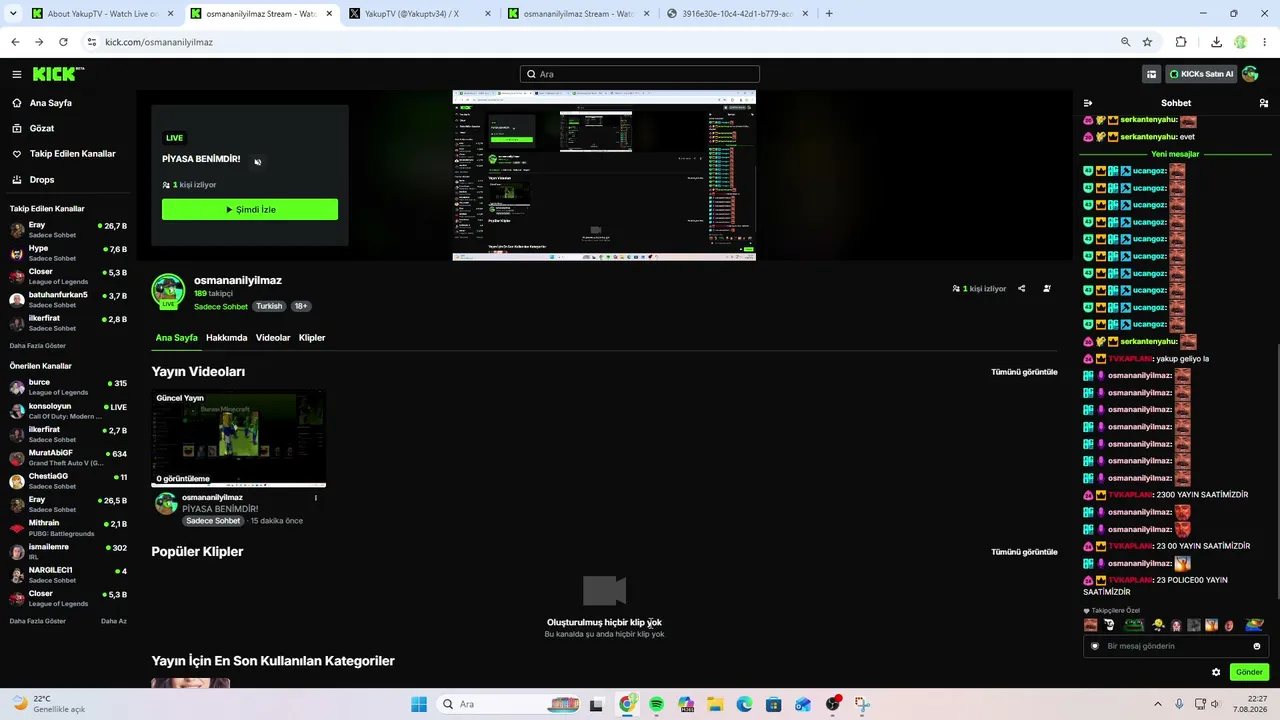Click the KICK logo
This screenshot has height=720, width=1280.
pyautogui.click(x=58, y=74)
